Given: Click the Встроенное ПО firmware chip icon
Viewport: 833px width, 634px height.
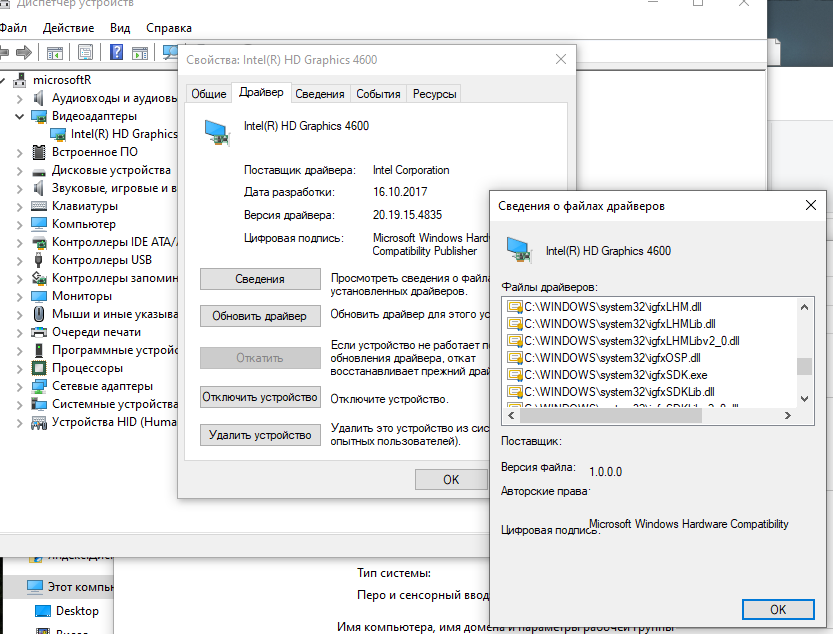Looking at the screenshot, I should (x=39, y=152).
